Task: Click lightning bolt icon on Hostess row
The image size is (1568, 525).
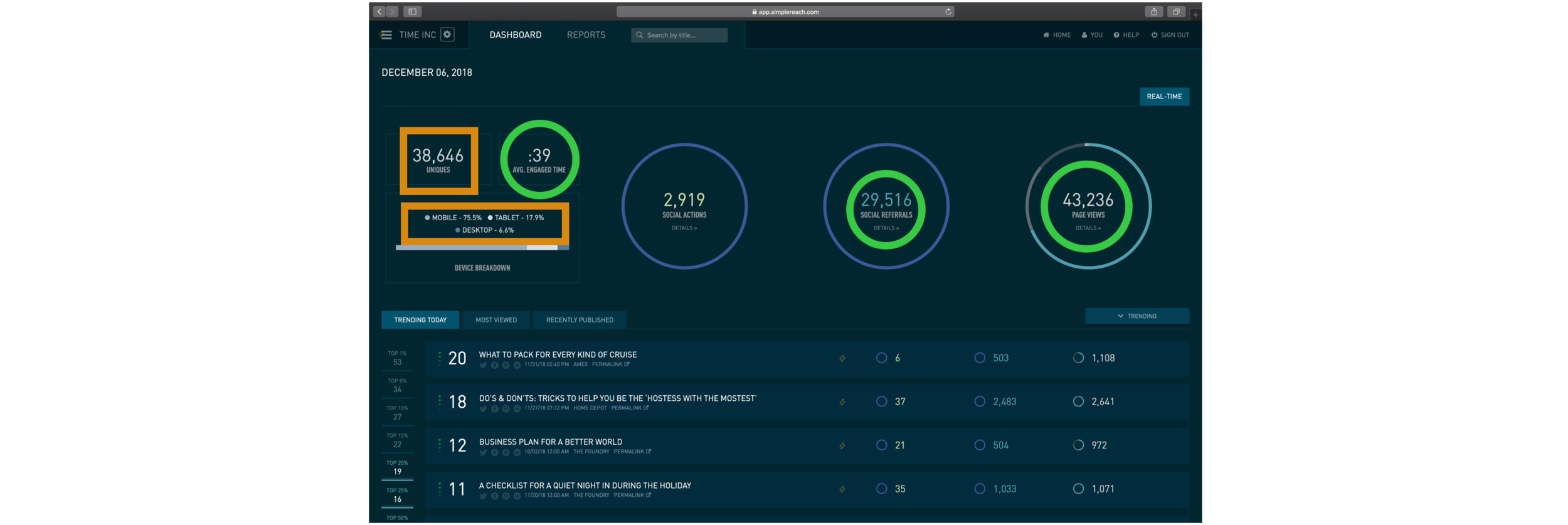Action: [x=842, y=402]
